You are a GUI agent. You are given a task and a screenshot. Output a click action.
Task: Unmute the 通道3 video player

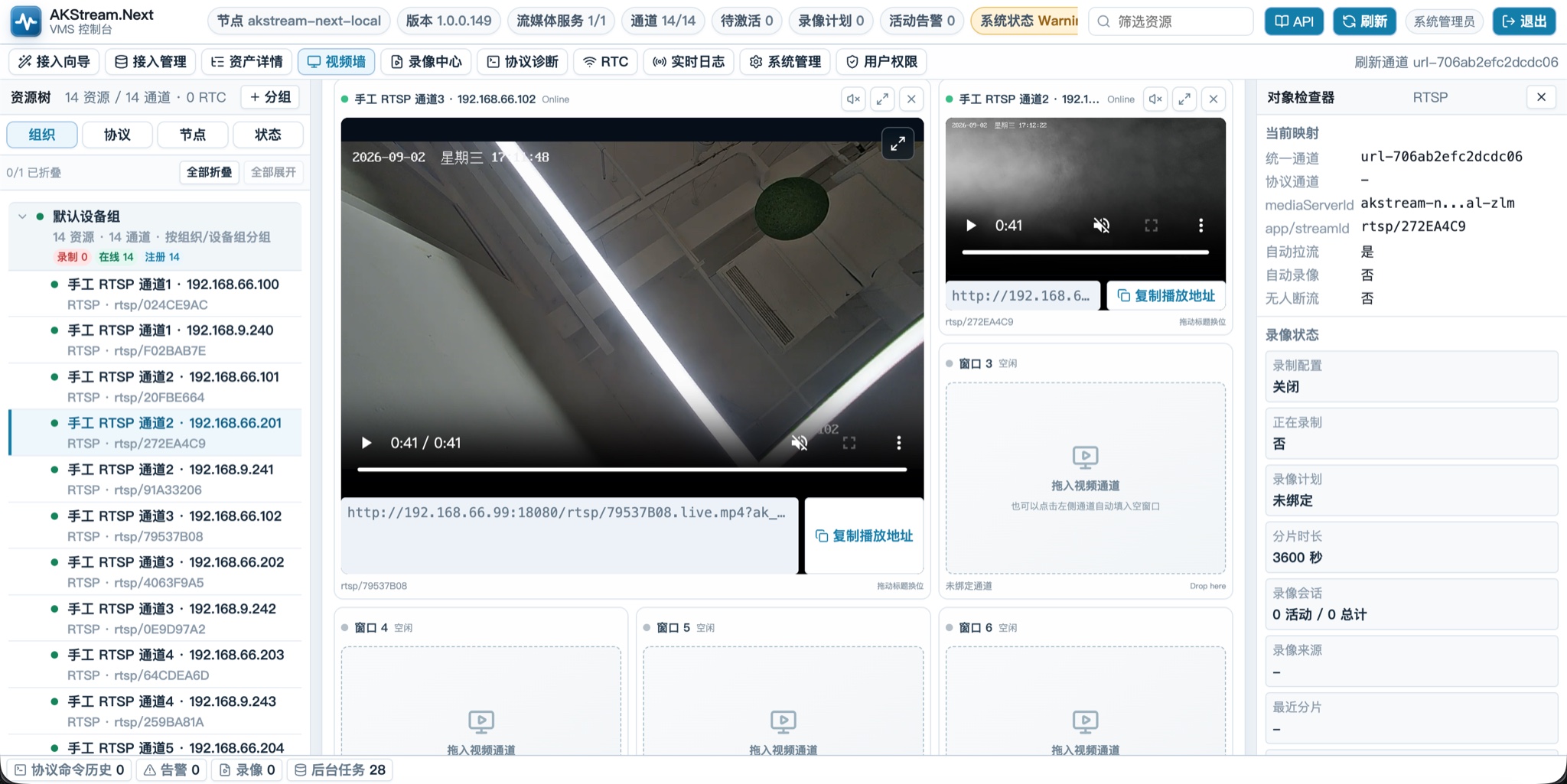800,443
